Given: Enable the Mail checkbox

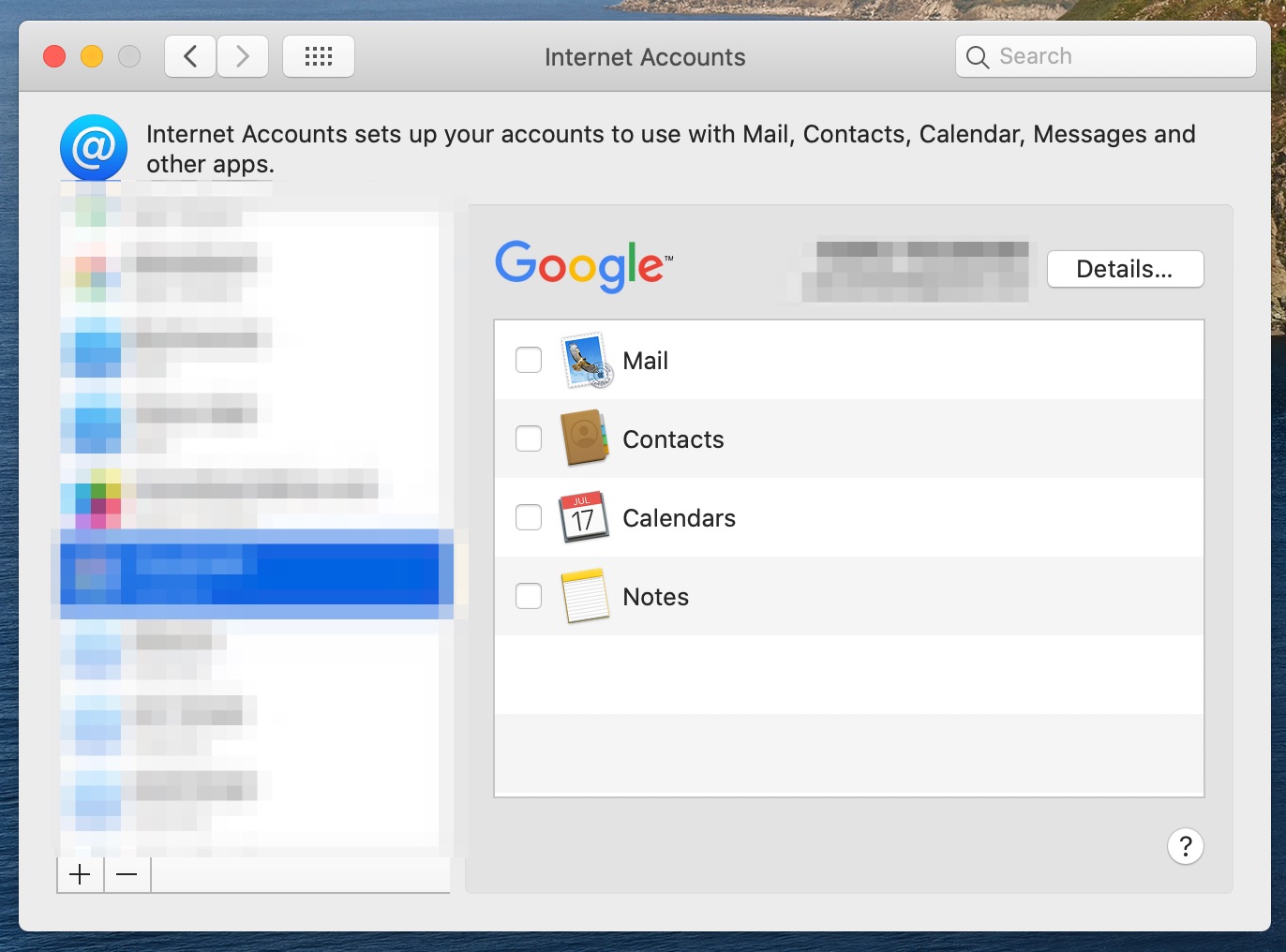Looking at the screenshot, I should click(529, 360).
